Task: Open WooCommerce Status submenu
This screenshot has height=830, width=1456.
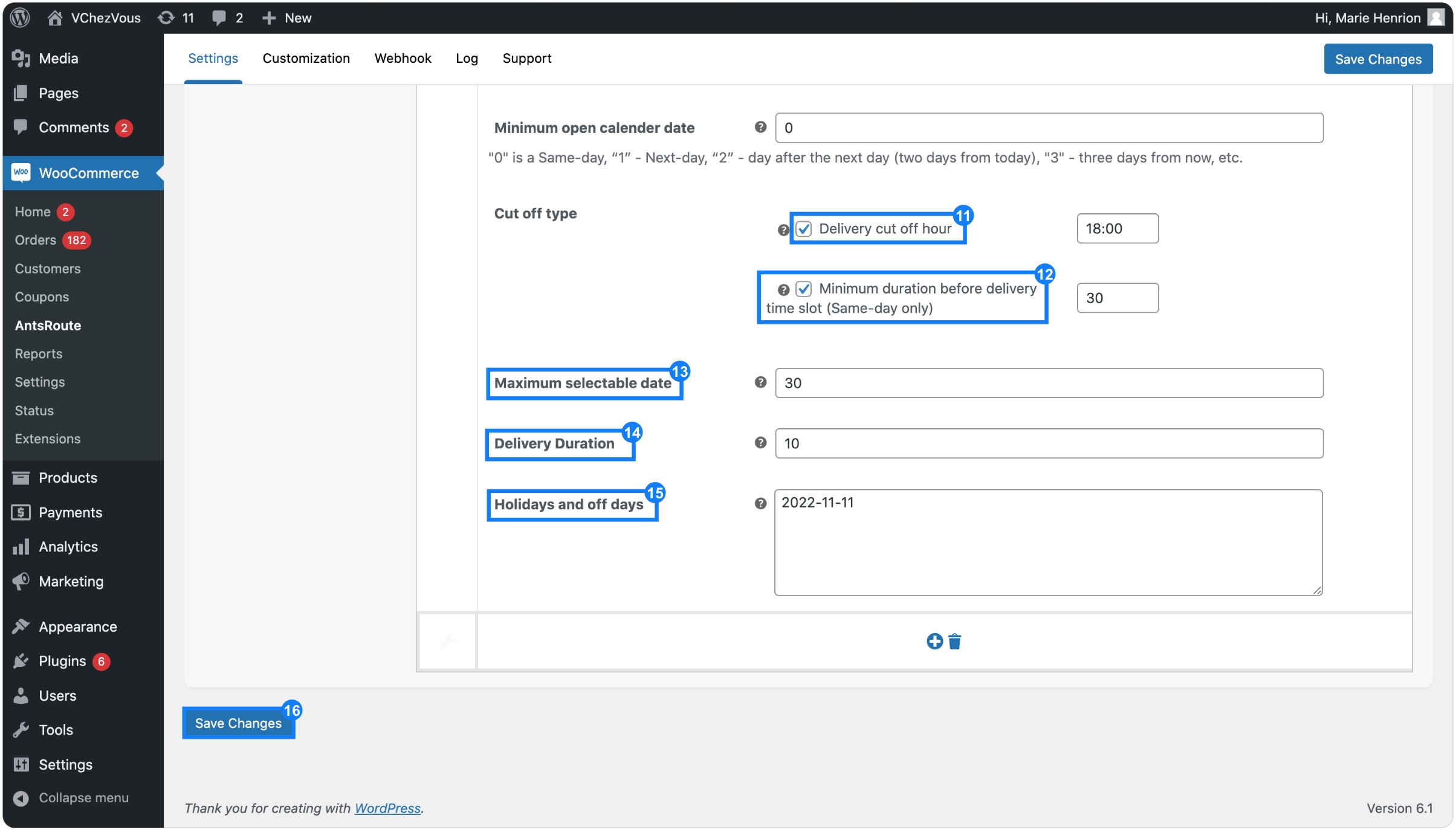Action: (34, 410)
